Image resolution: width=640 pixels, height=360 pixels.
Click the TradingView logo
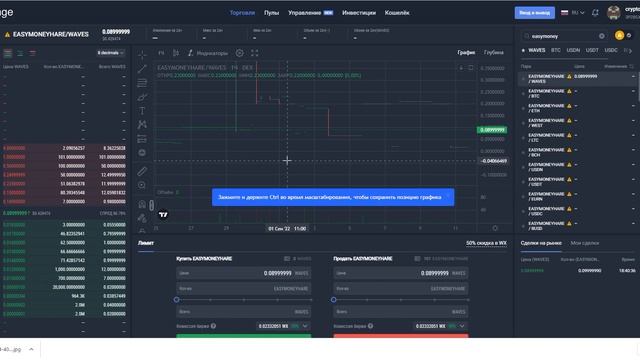(163, 214)
